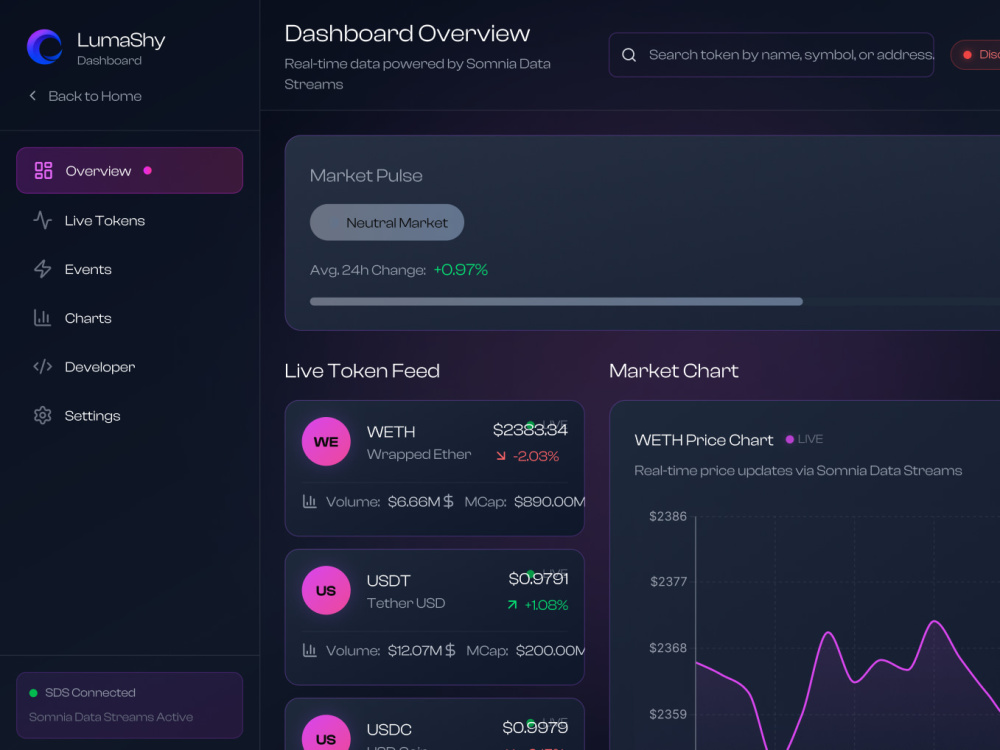Open the Events page
Viewport: 1000px width, 750px height.
coord(129,269)
